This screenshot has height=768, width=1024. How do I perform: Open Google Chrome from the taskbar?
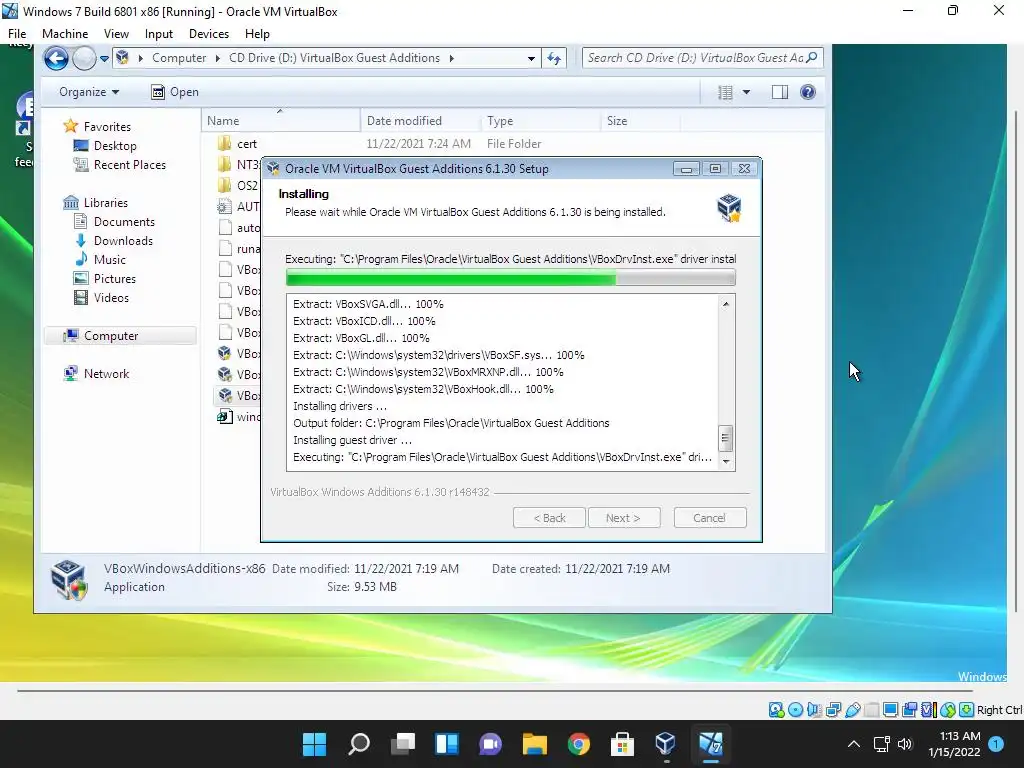pos(579,744)
